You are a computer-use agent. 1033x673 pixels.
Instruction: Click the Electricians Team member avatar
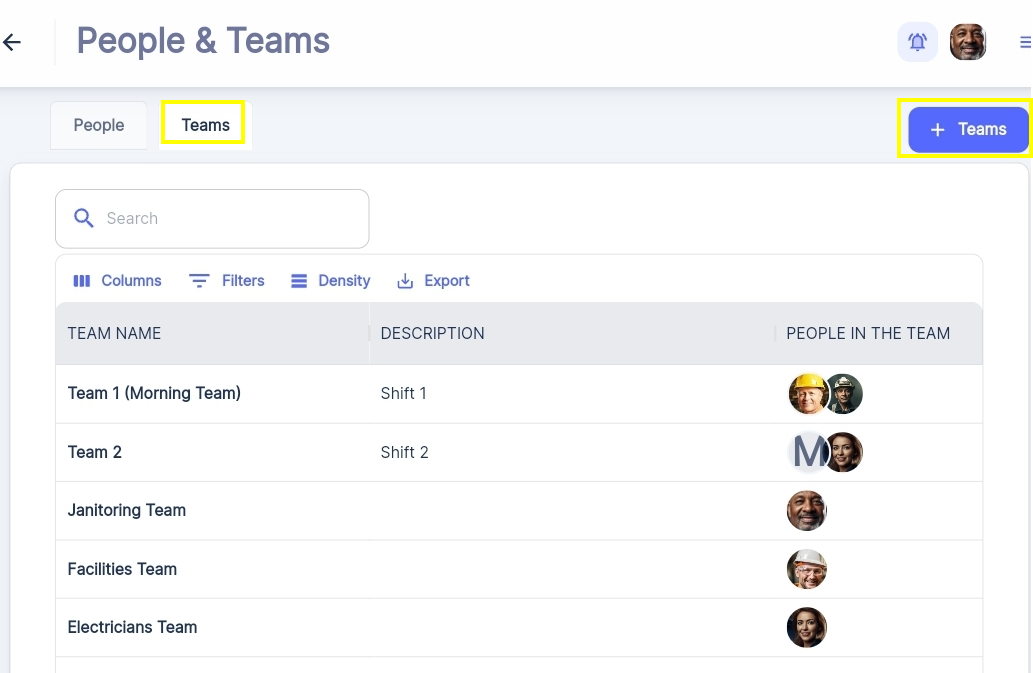coord(806,628)
